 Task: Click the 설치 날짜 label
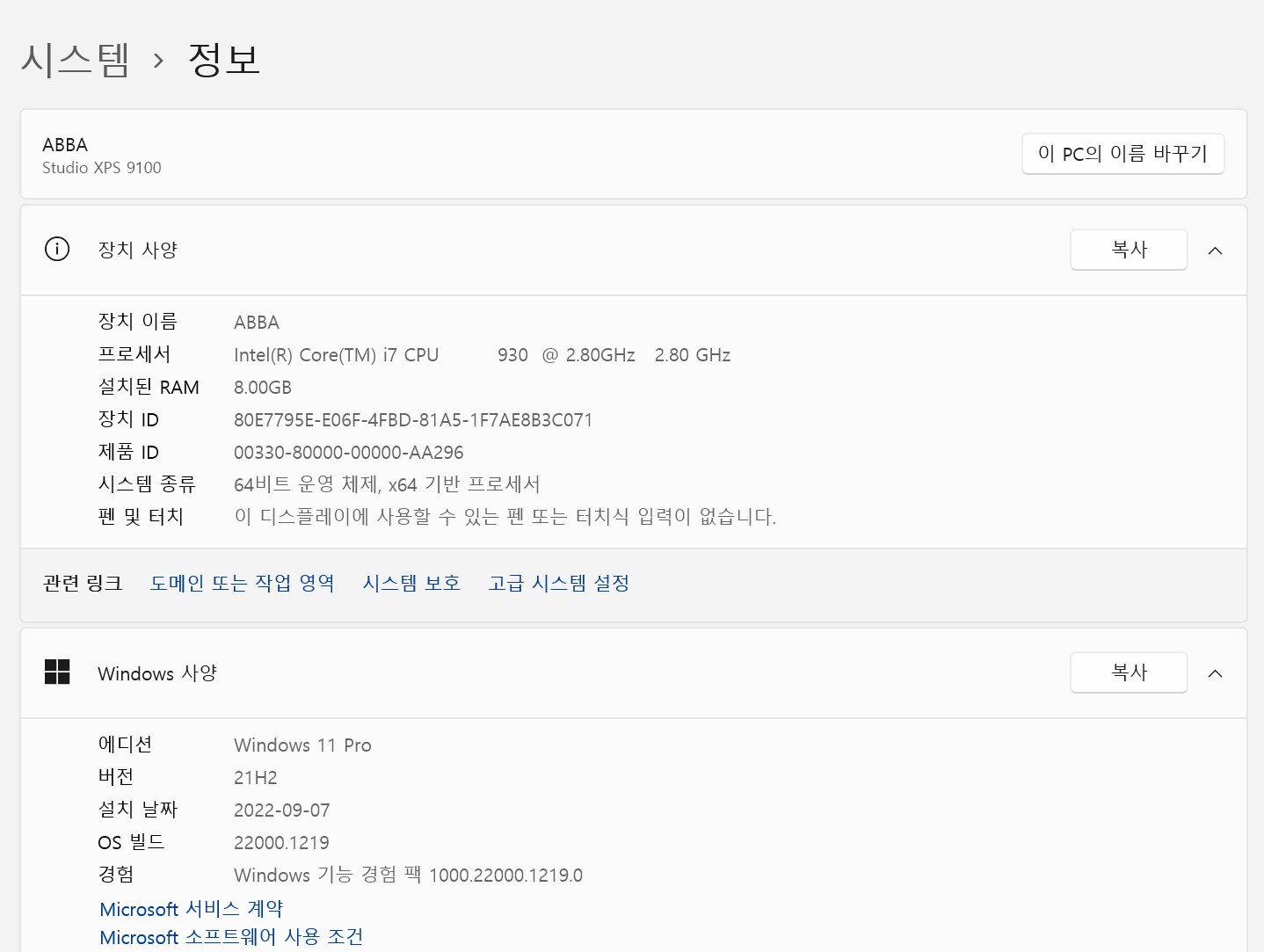click(x=138, y=810)
